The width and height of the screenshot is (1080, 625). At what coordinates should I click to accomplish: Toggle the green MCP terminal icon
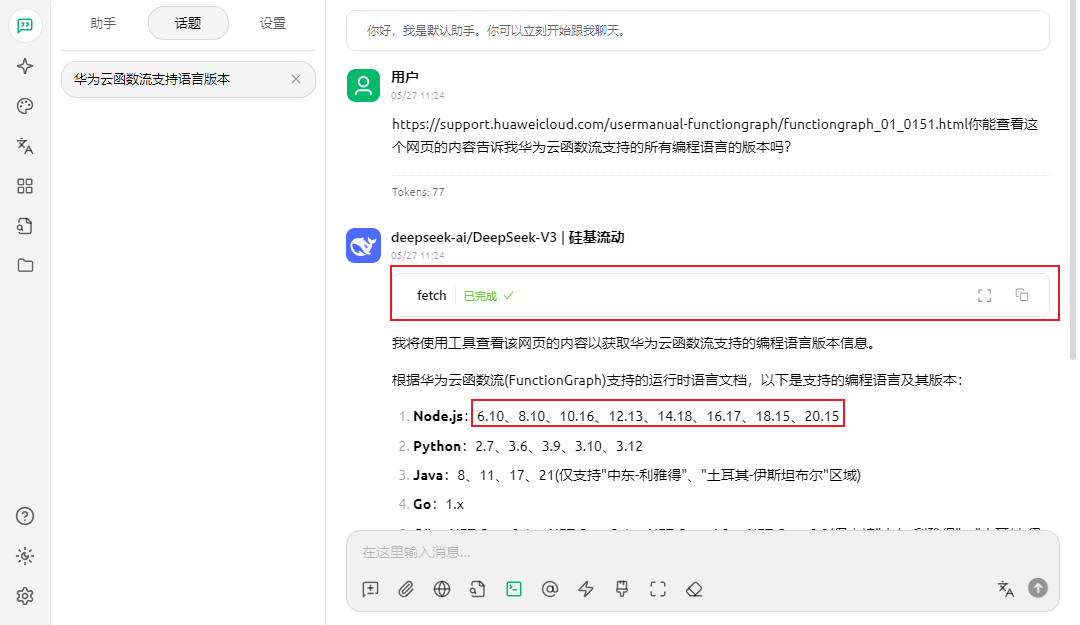click(x=513, y=589)
